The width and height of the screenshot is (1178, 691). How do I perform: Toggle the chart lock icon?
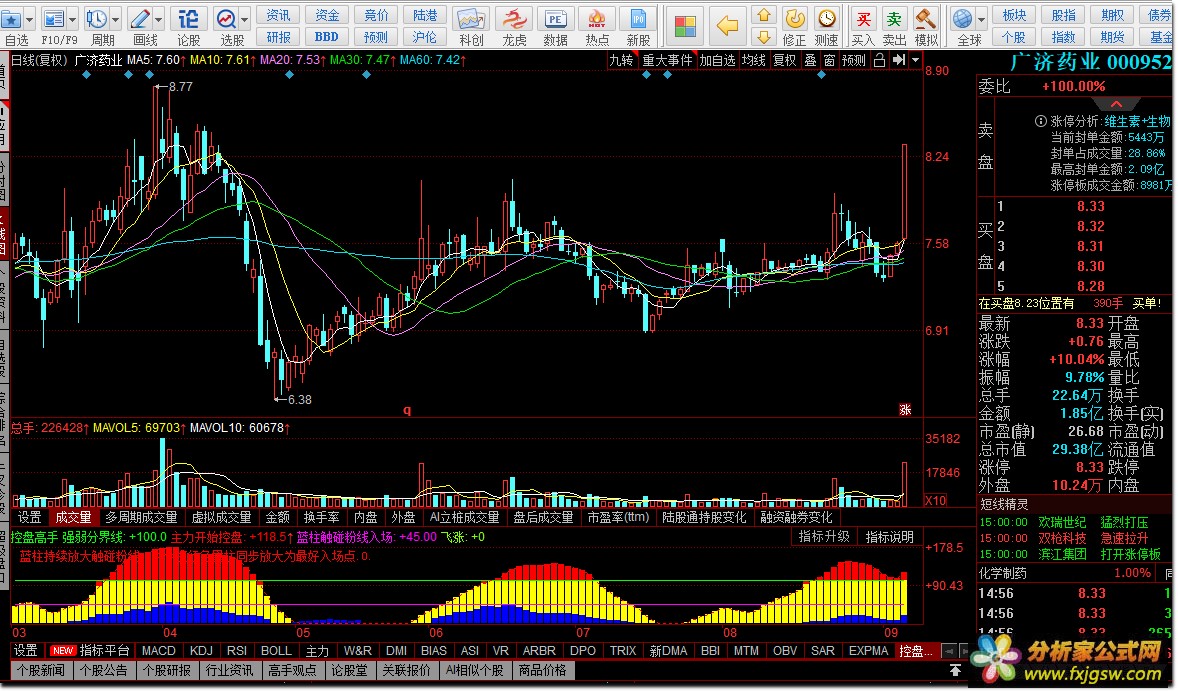point(879,60)
